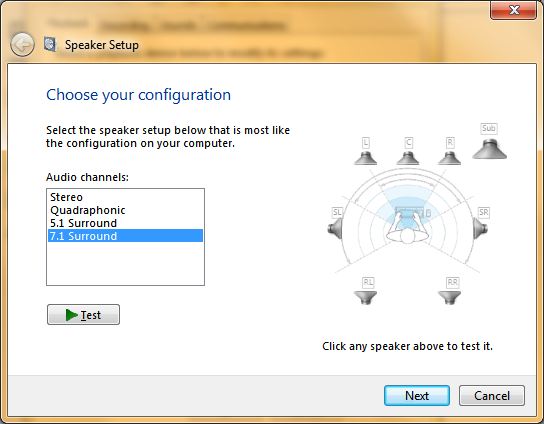
Task: Choose 7.1 Surround configuration
Action: click(x=125, y=236)
